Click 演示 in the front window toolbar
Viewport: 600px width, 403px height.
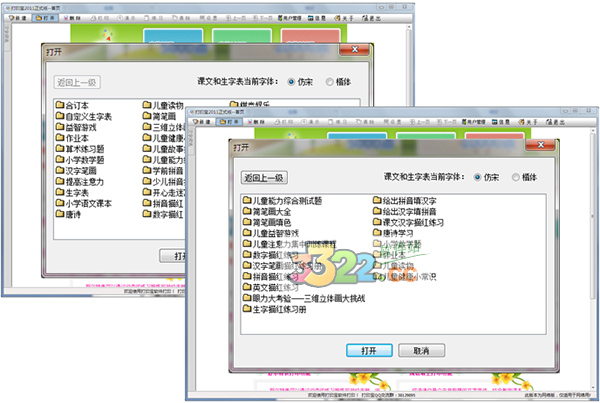311,122
